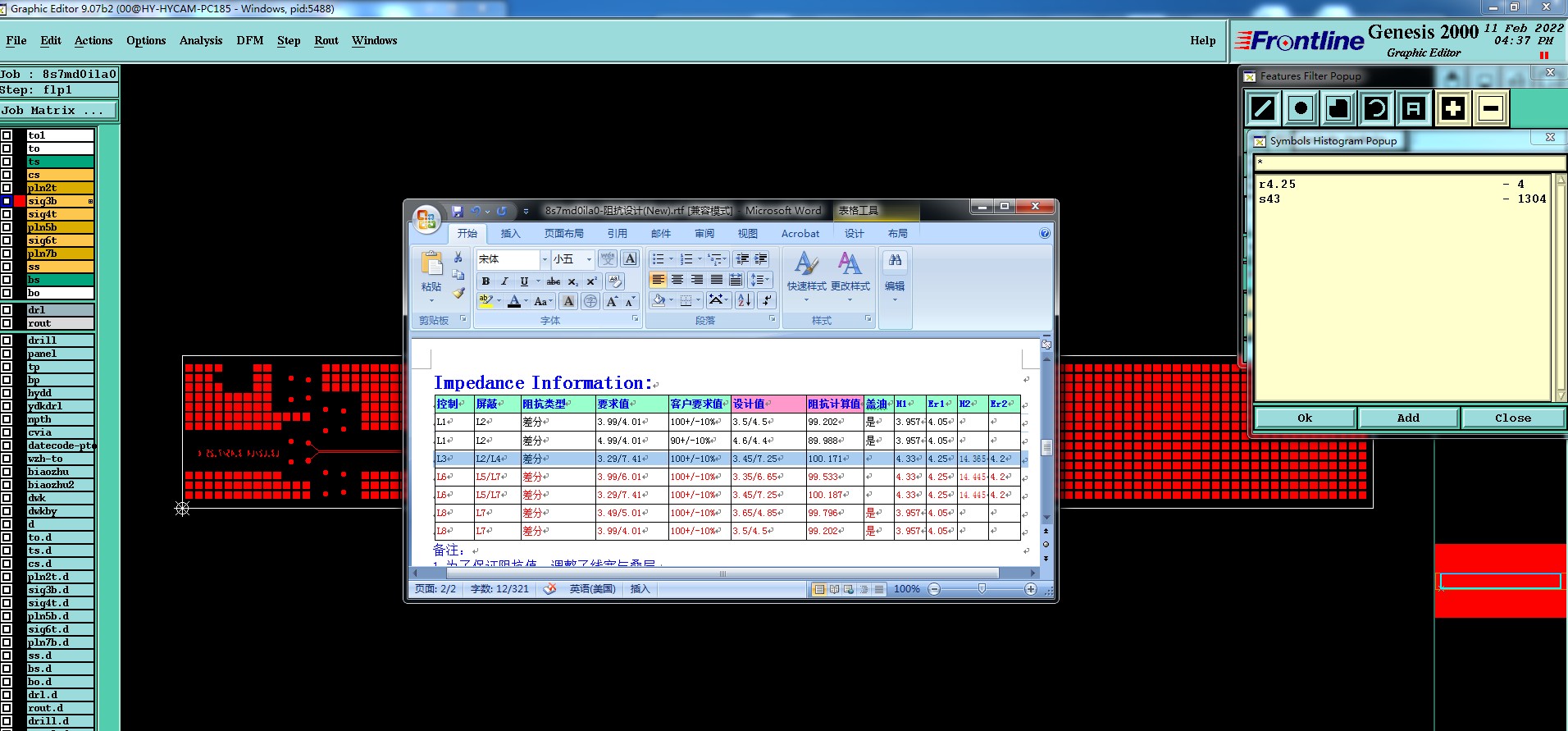Click Ok in Symbols Histogram Popup
This screenshot has width=1568, height=731.
[x=1305, y=418]
